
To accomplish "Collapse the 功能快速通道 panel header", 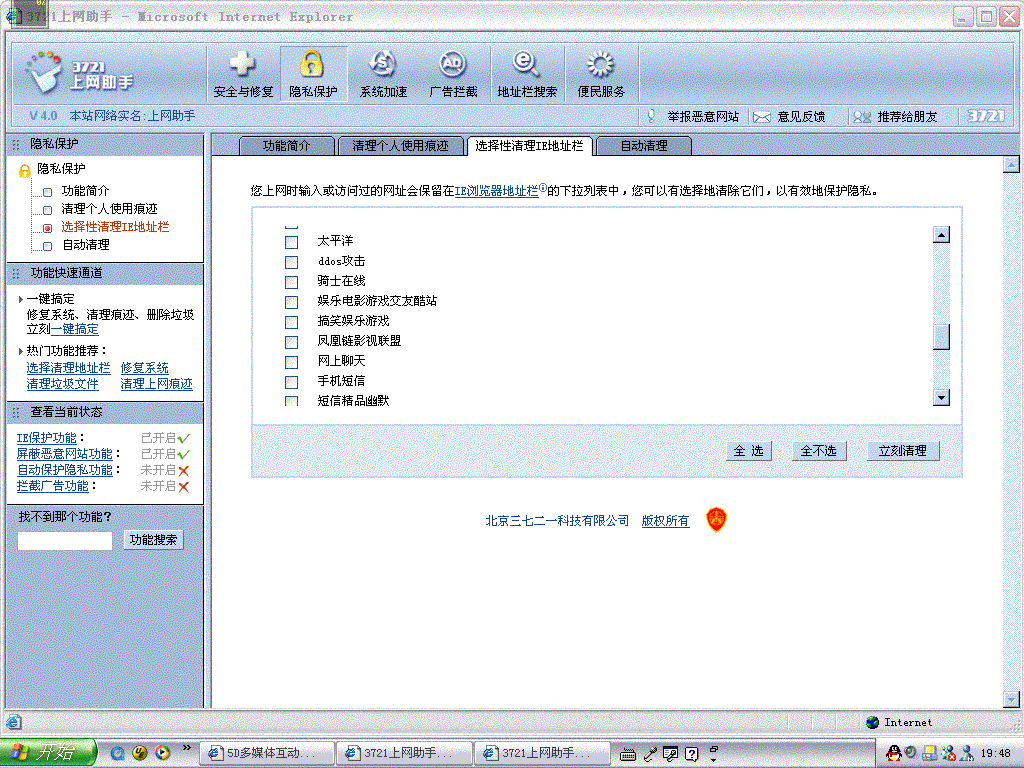I will [104, 273].
